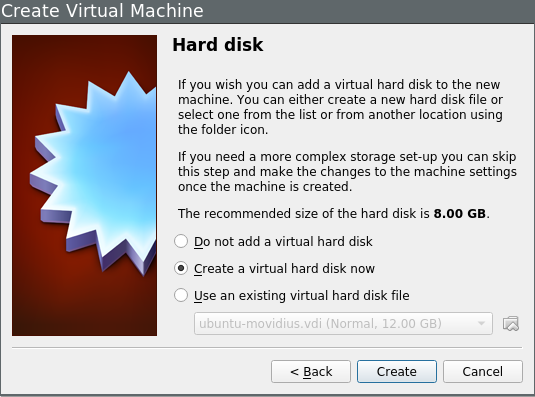Enable the 'Use an existing virtual hard disk file' radio circle
535x397 pixels.
pos(181,295)
